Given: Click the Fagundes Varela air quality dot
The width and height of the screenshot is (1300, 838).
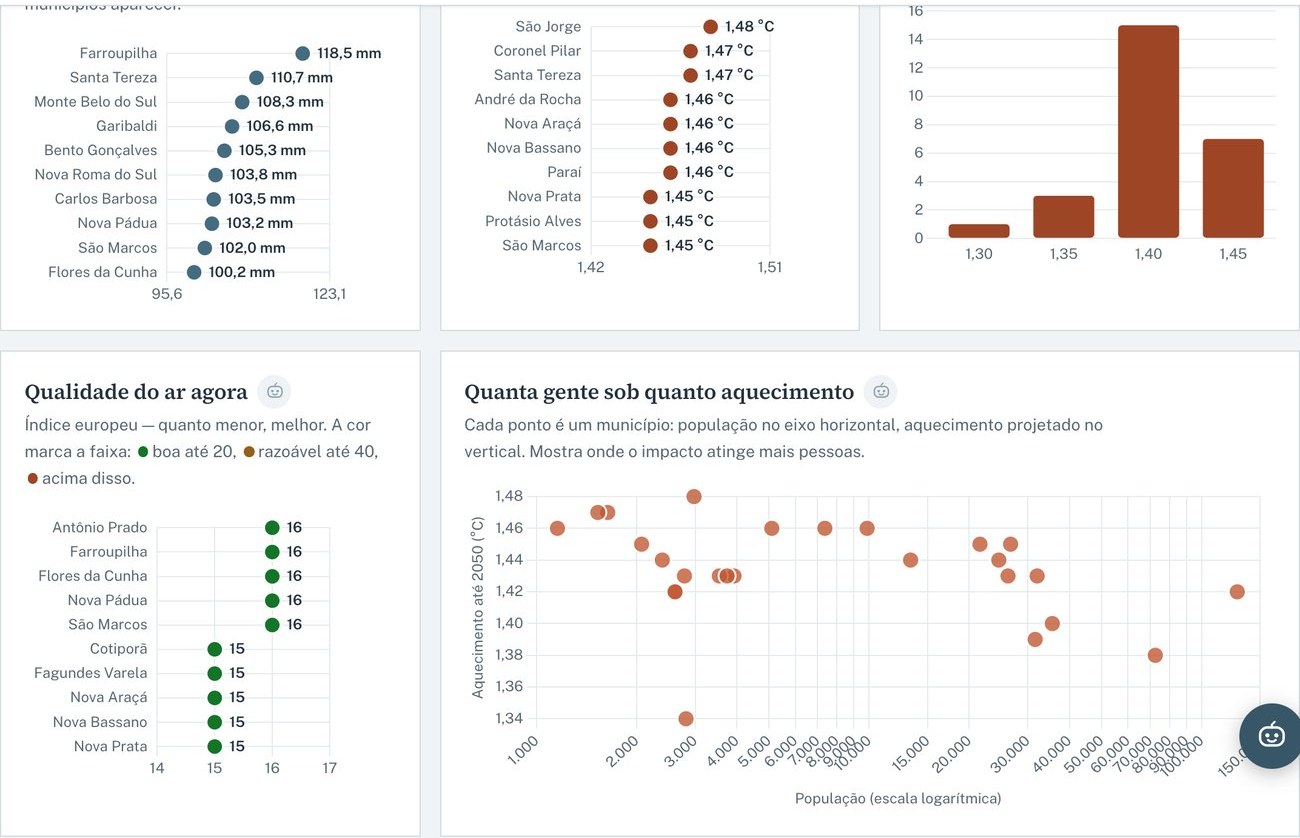Looking at the screenshot, I should 214,673.
